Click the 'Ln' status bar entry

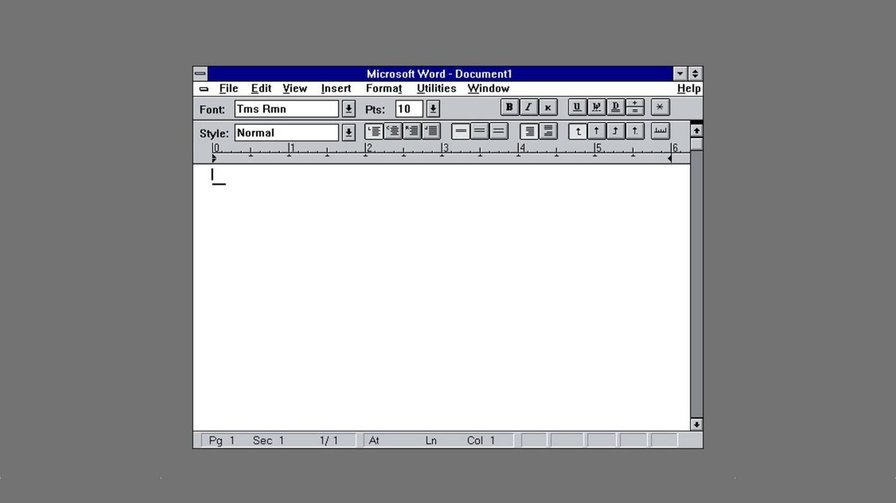431,441
